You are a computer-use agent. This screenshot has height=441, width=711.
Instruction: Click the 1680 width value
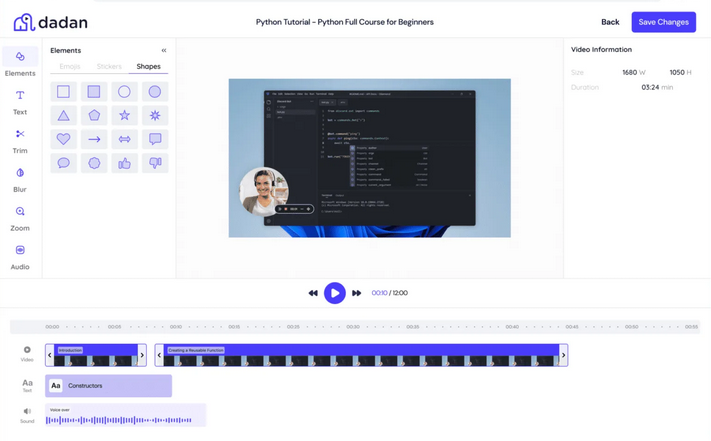[629, 73]
